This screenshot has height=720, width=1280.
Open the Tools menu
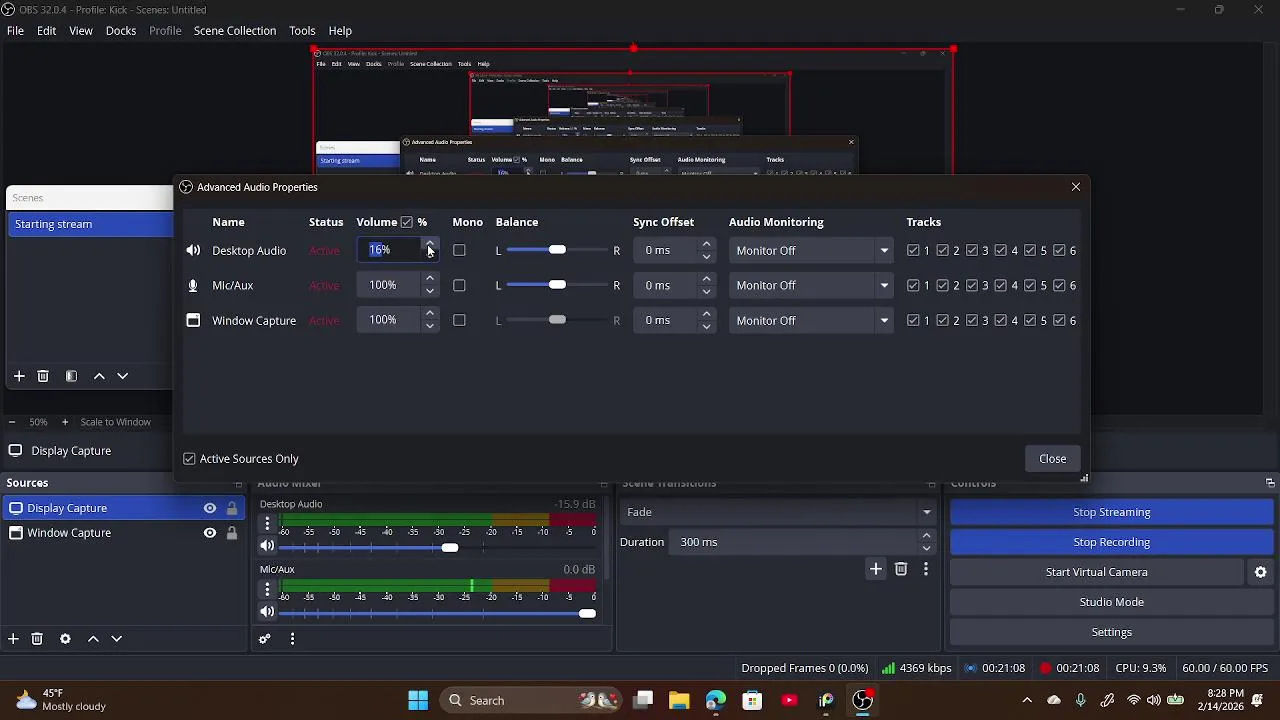pyautogui.click(x=302, y=31)
